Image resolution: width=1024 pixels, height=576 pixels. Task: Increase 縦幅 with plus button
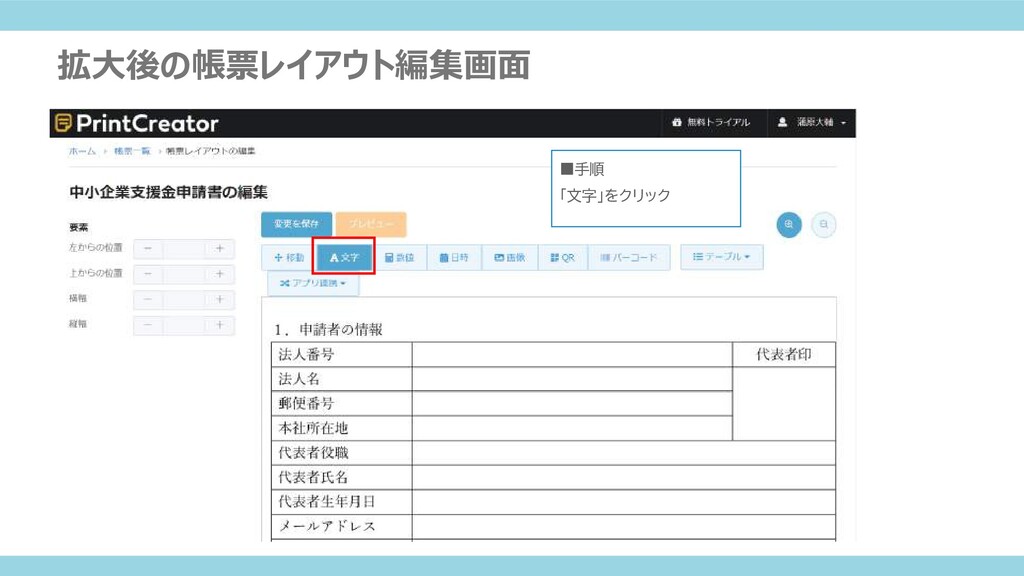click(x=219, y=325)
